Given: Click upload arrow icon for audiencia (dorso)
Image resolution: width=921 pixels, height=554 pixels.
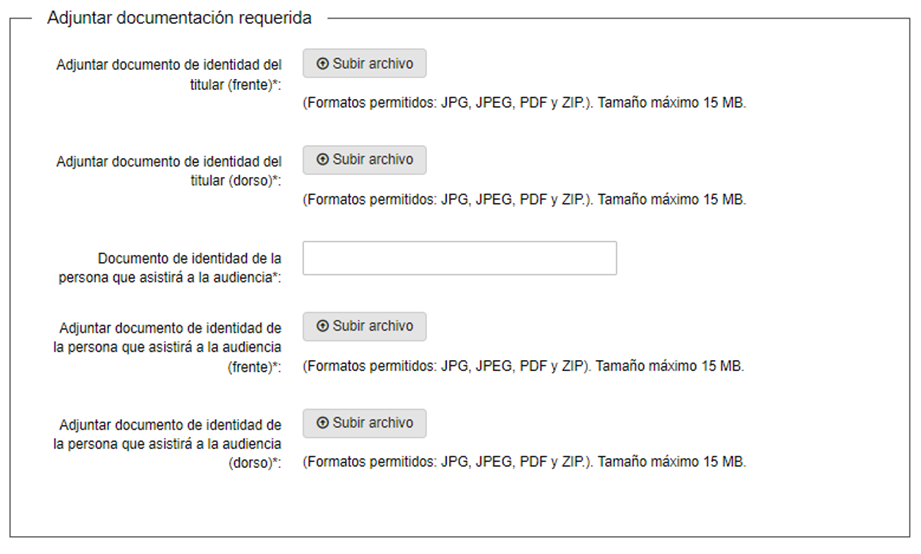Looking at the screenshot, I should 322,422.
